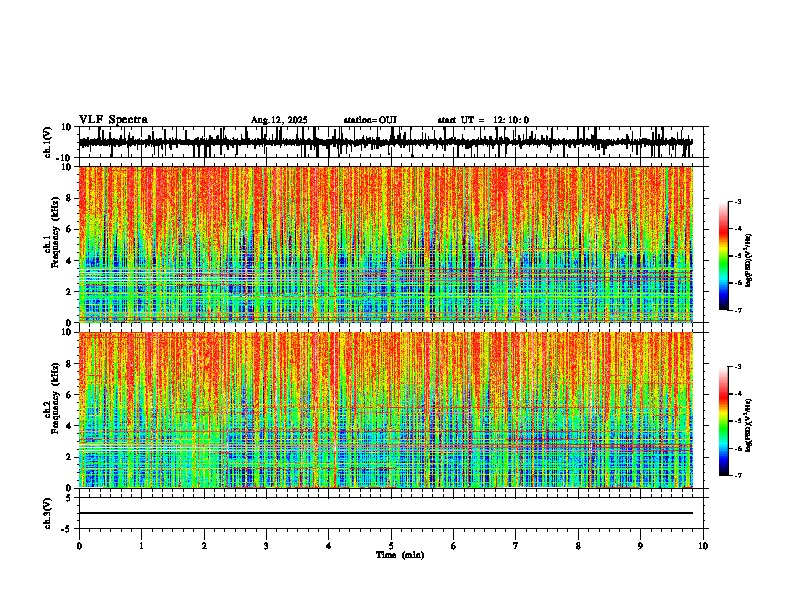Click the ch.1 color scale bar
This screenshot has width=792, height=612.
tap(724, 256)
